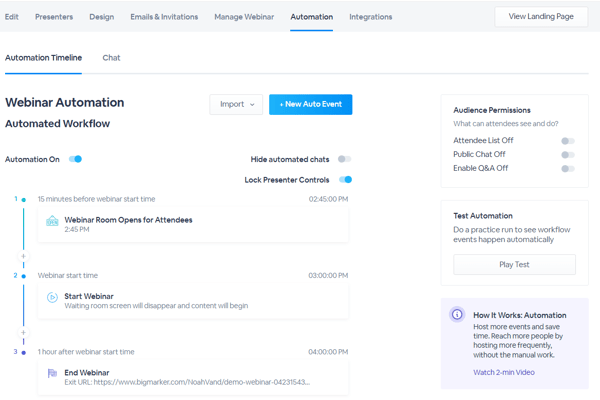Viewport: 600px width, 400px height.
Task: Open the Import dropdown
Action: tap(236, 104)
